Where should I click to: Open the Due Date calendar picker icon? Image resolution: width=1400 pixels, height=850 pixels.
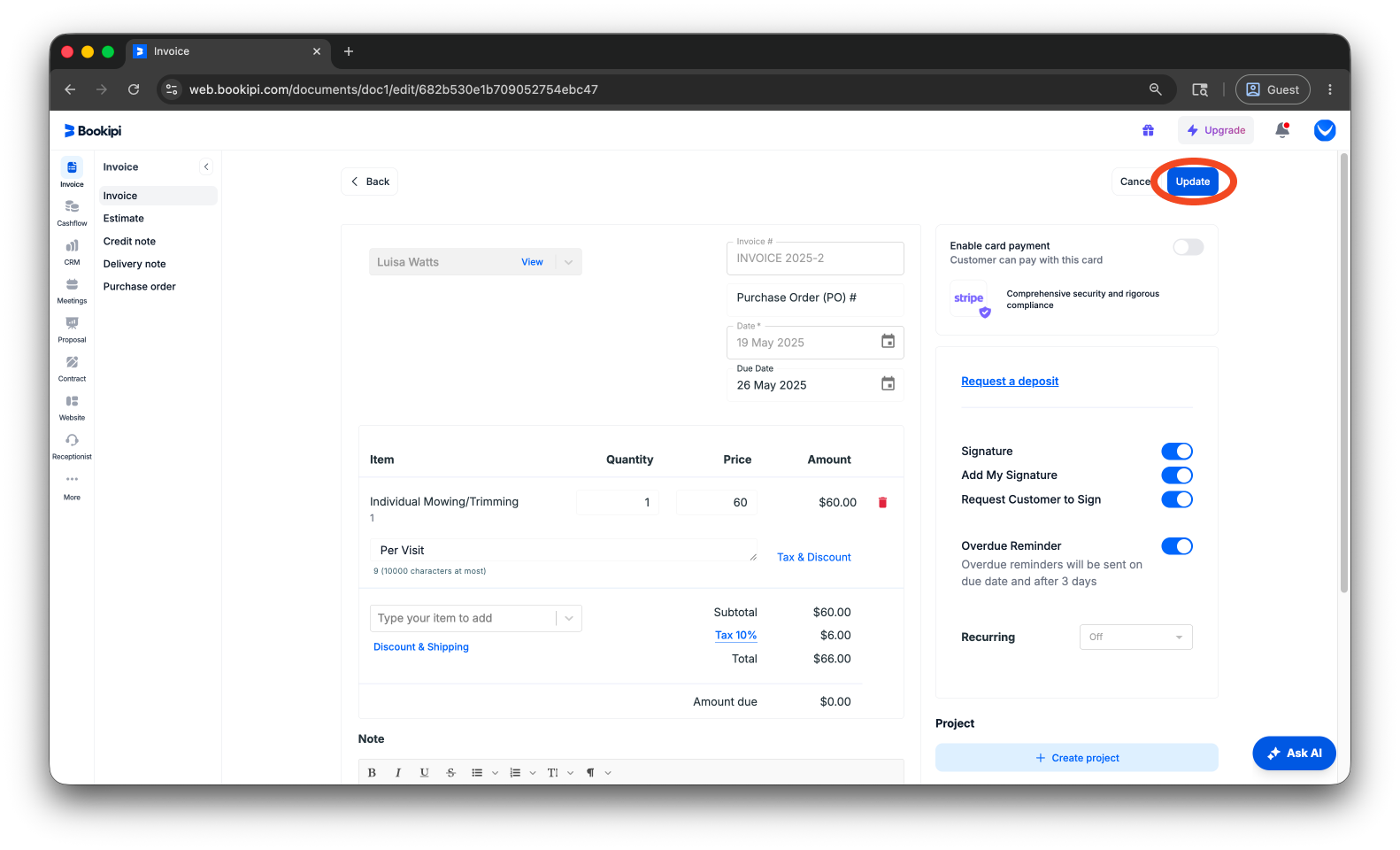(x=888, y=384)
